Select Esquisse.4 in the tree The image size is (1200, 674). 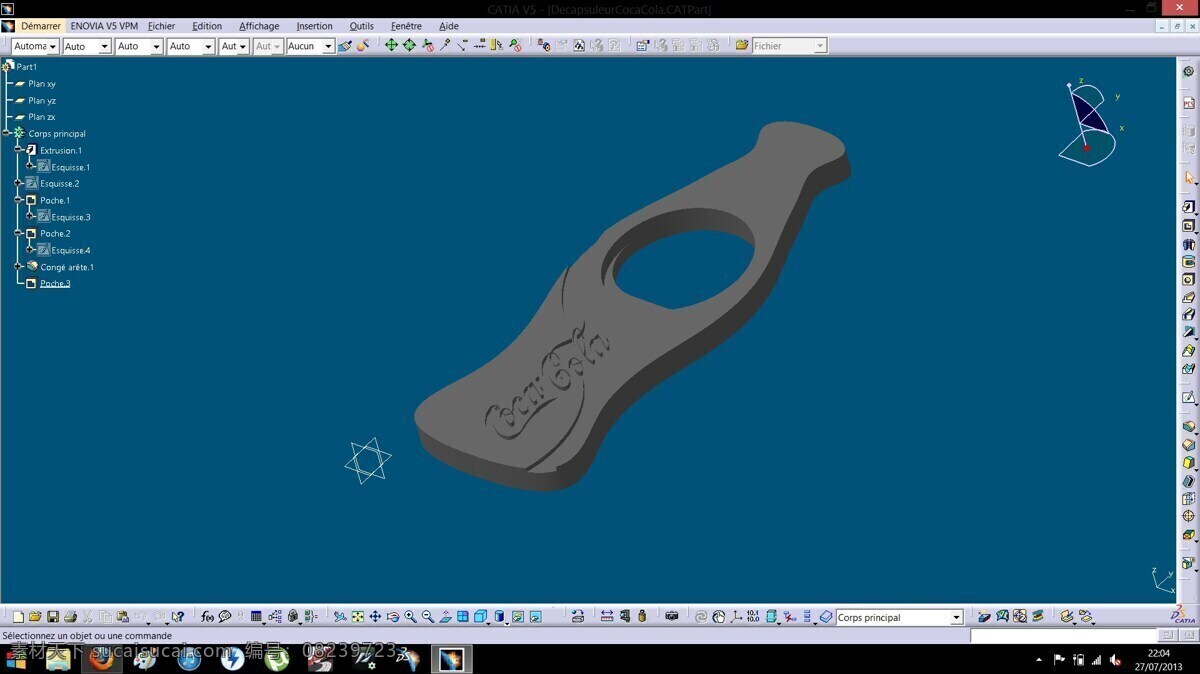pyautogui.click(x=71, y=250)
